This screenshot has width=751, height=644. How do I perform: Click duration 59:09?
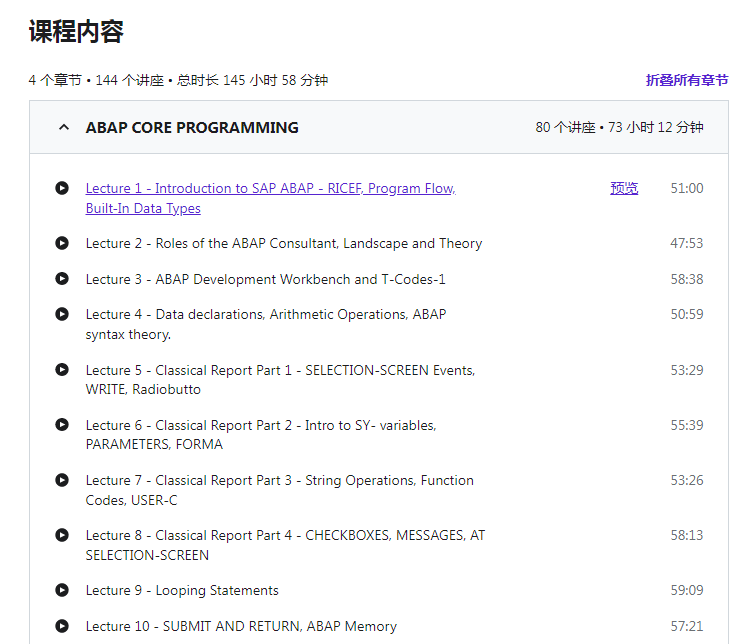(687, 590)
